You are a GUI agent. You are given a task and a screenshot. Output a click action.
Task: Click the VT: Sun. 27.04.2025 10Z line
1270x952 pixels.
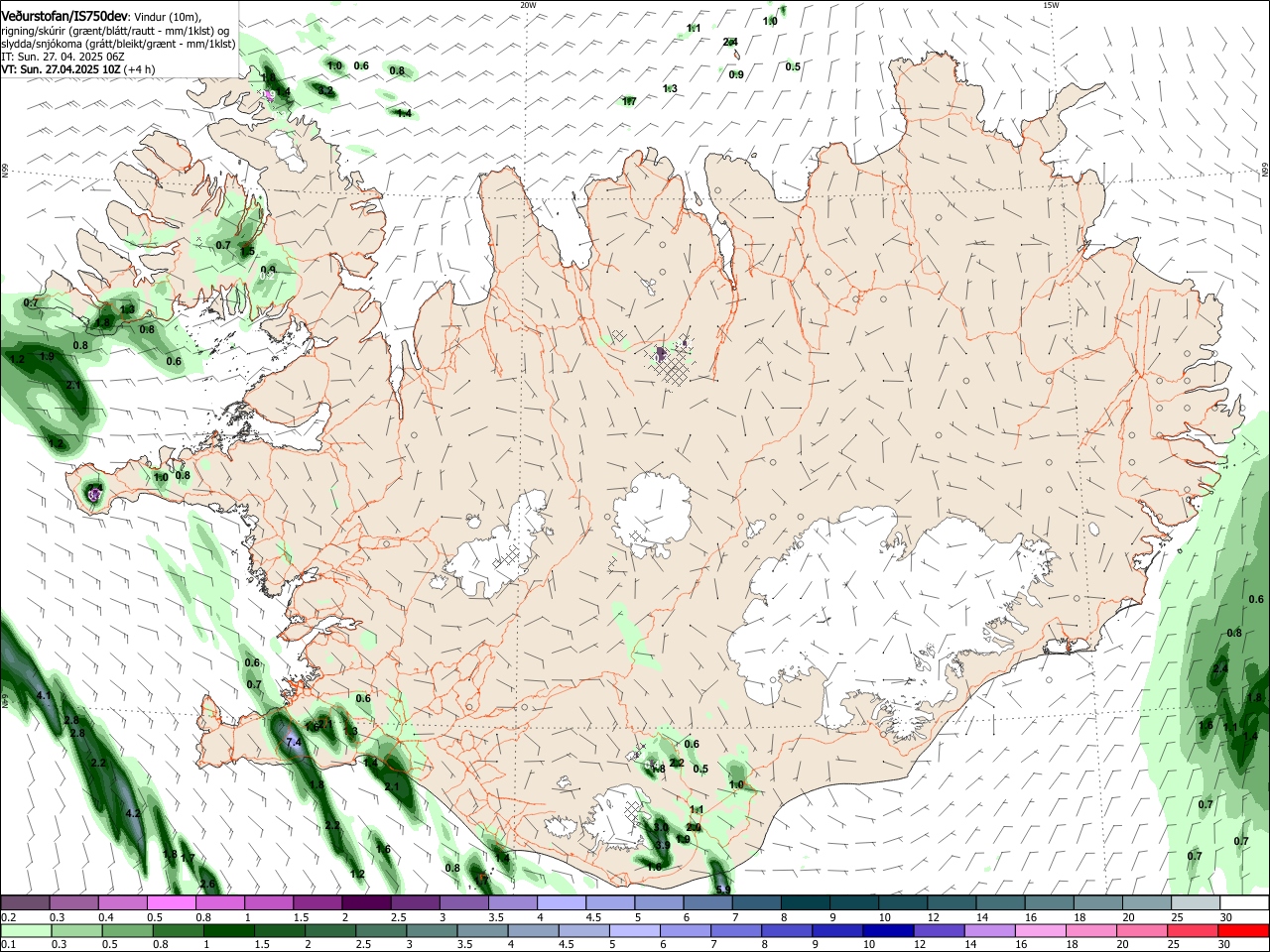click(x=77, y=69)
